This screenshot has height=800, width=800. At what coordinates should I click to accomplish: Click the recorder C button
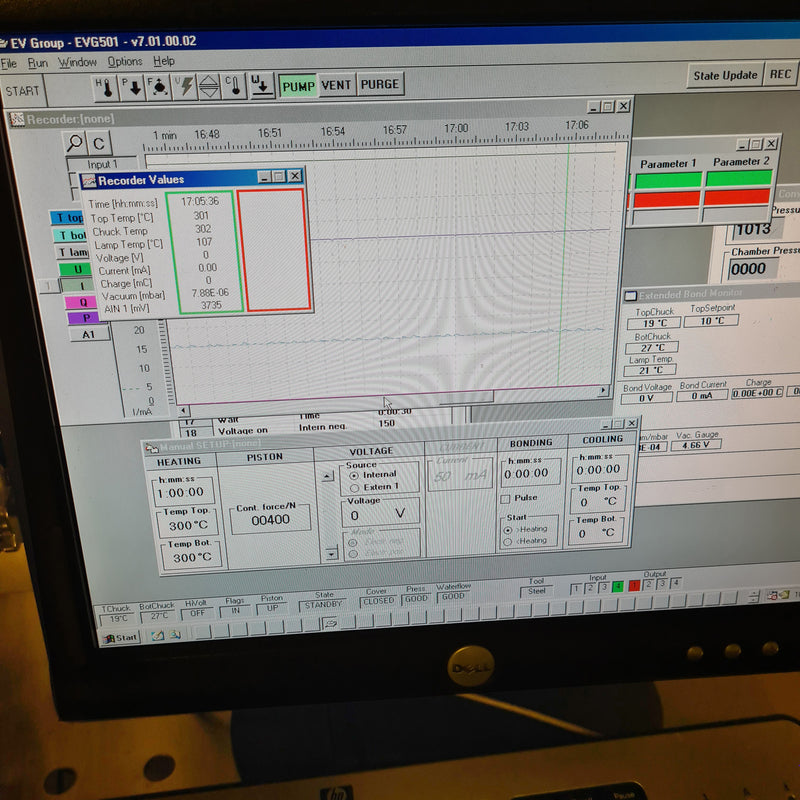tap(98, 143)
